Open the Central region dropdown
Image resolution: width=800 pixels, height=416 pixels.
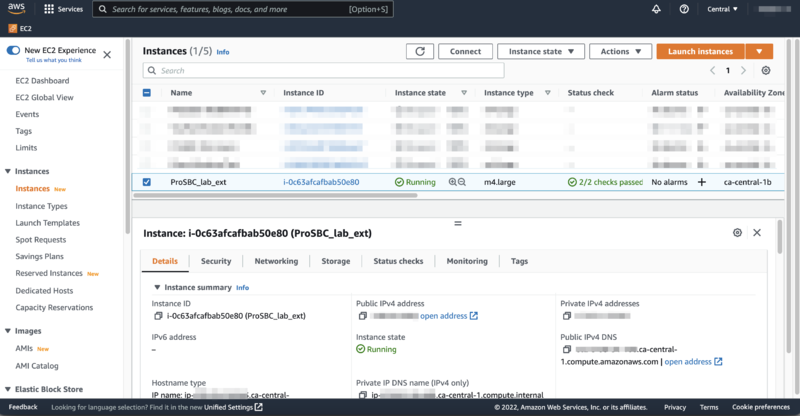(x=722, y=9)
